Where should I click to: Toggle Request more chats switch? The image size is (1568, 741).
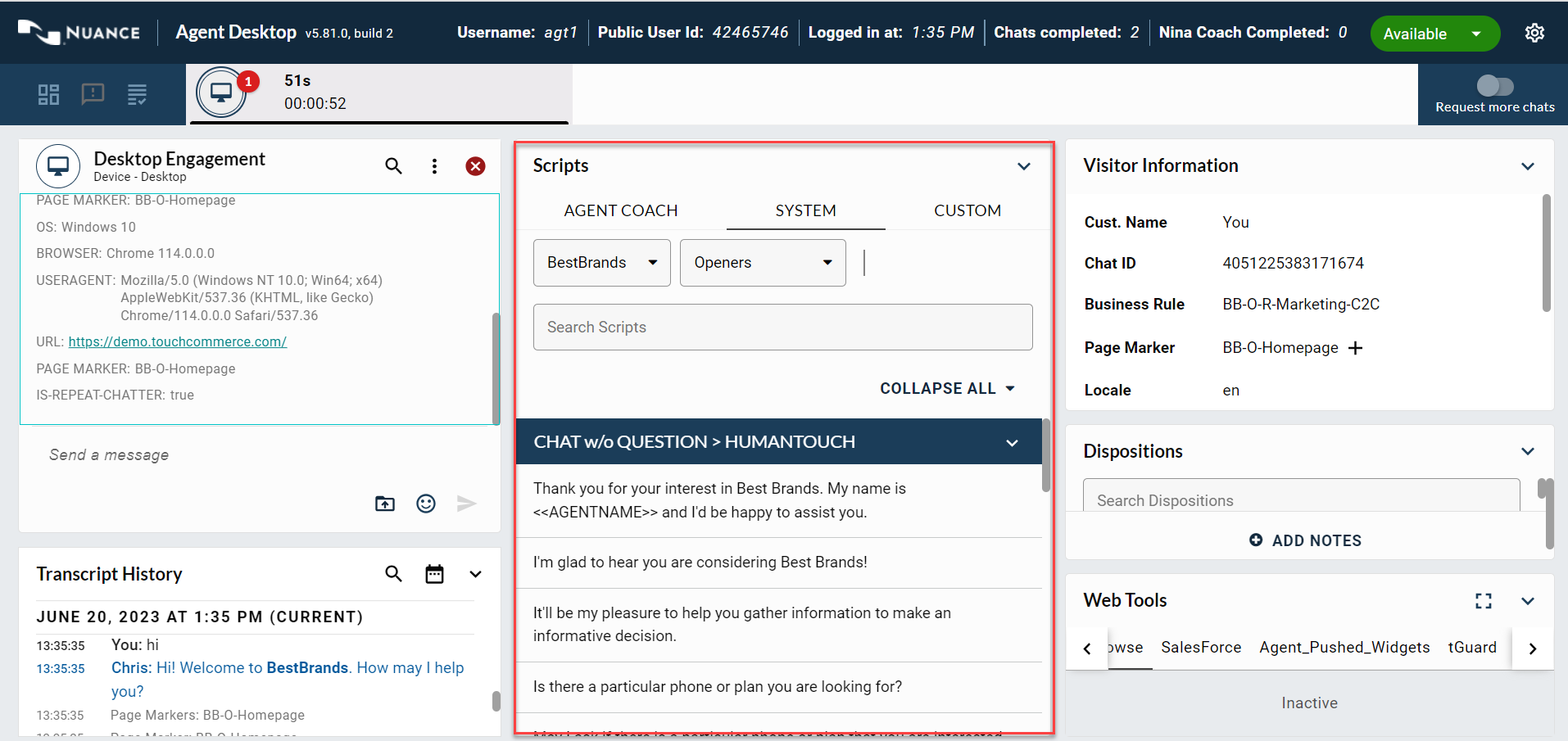(1494, 86)
